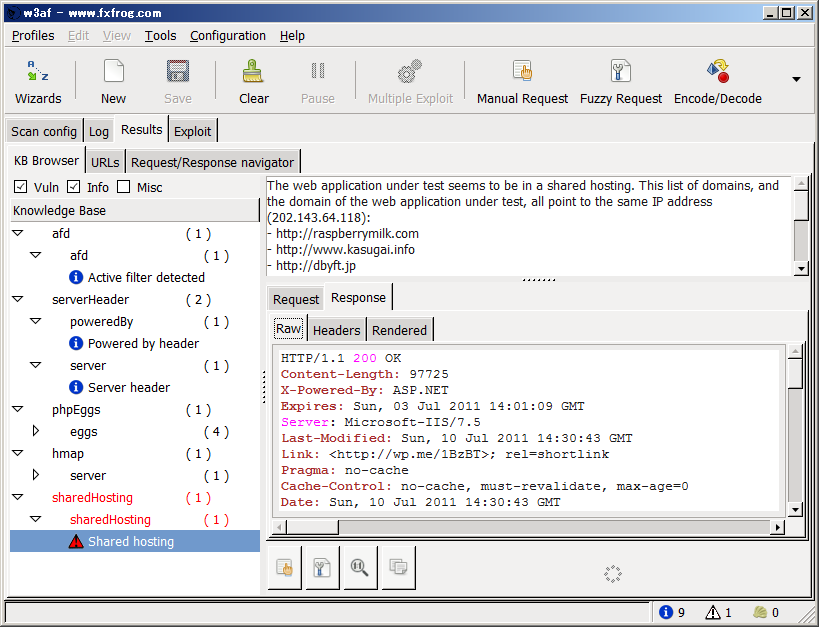Toggle the Info filter checkbox
Screen dimensions: 819x627
(x=74, y=187)
